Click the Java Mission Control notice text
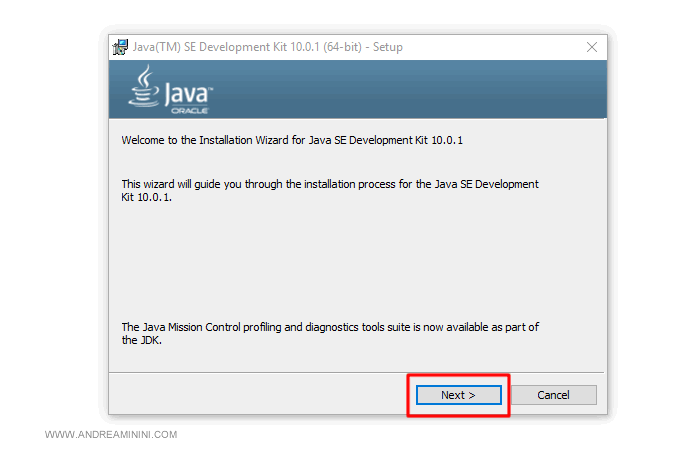 [331, 327]
